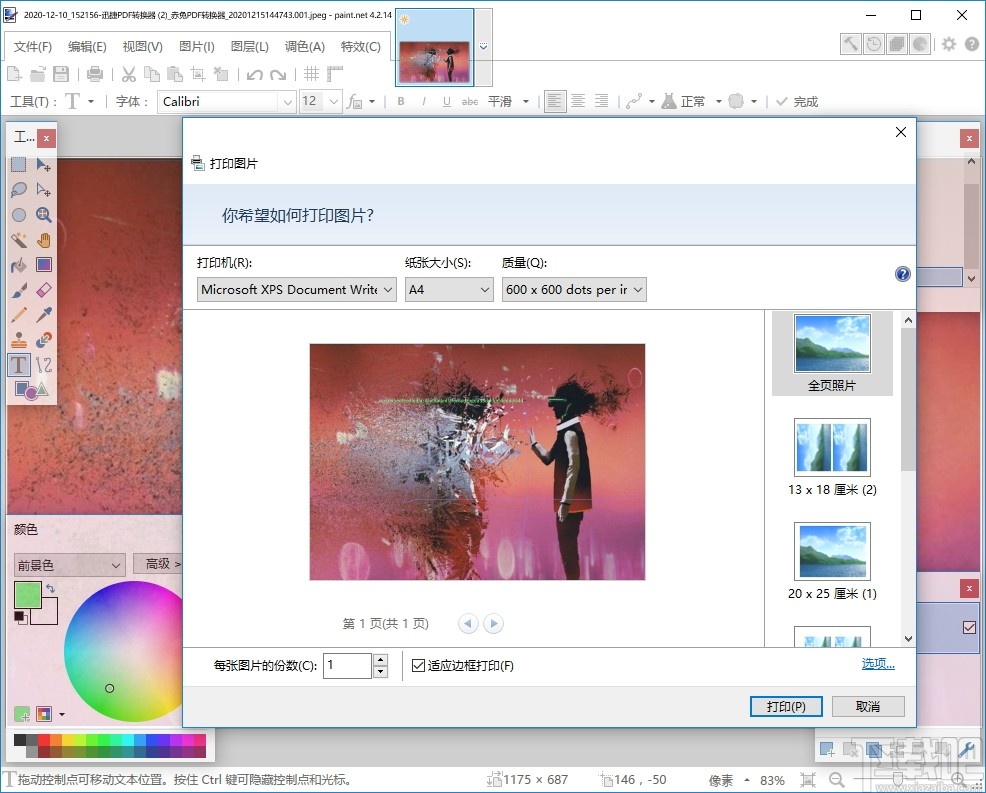Swap primary and secondary colors arrow
Viewport: 986px width, 793px height.
tap(50, 589)
